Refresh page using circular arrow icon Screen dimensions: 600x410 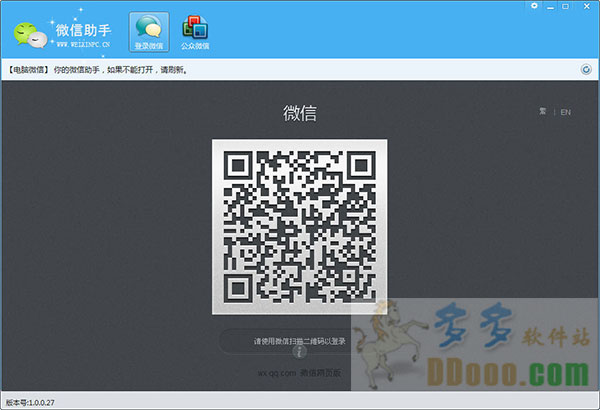(x=586, y=69)
